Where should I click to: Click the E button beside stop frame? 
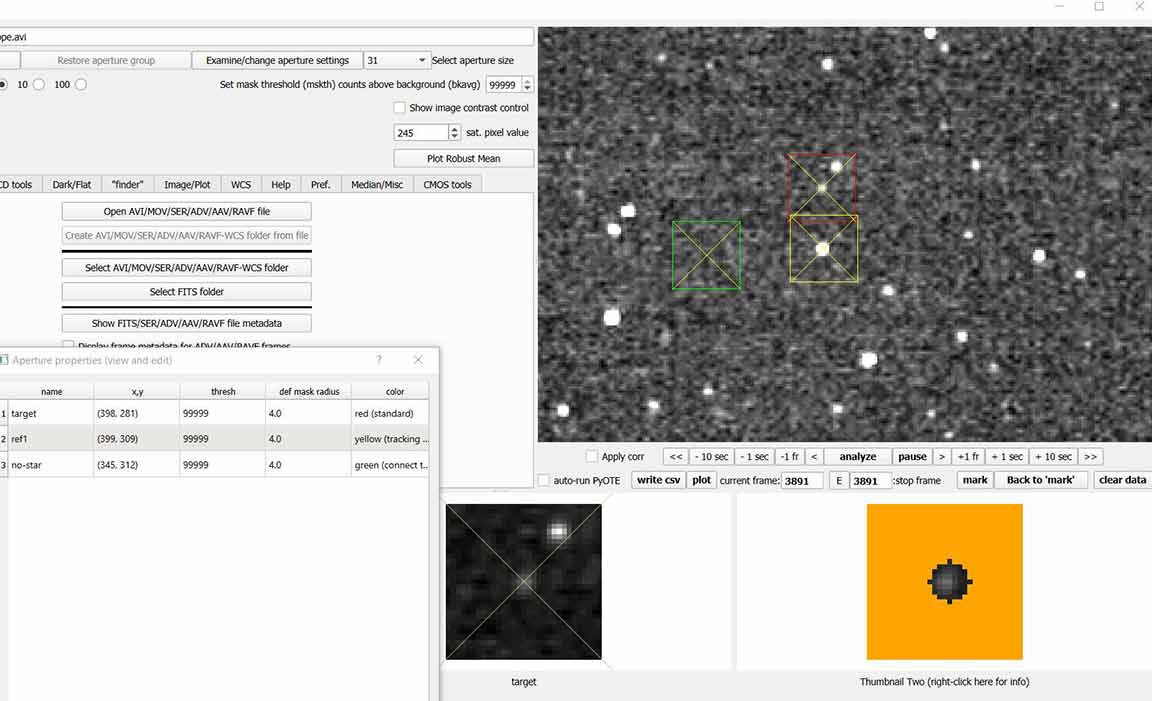point(839,481)
